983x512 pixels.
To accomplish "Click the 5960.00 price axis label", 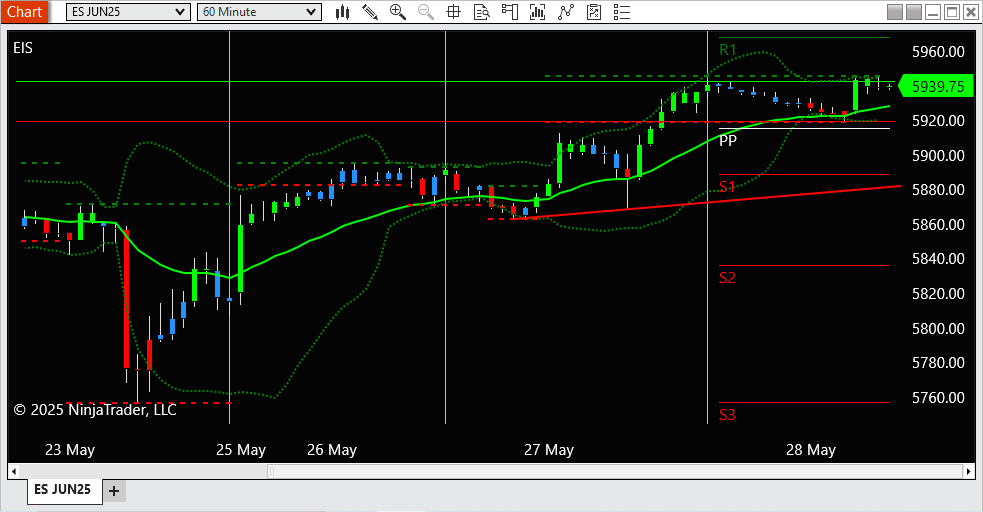I will 938,52.
